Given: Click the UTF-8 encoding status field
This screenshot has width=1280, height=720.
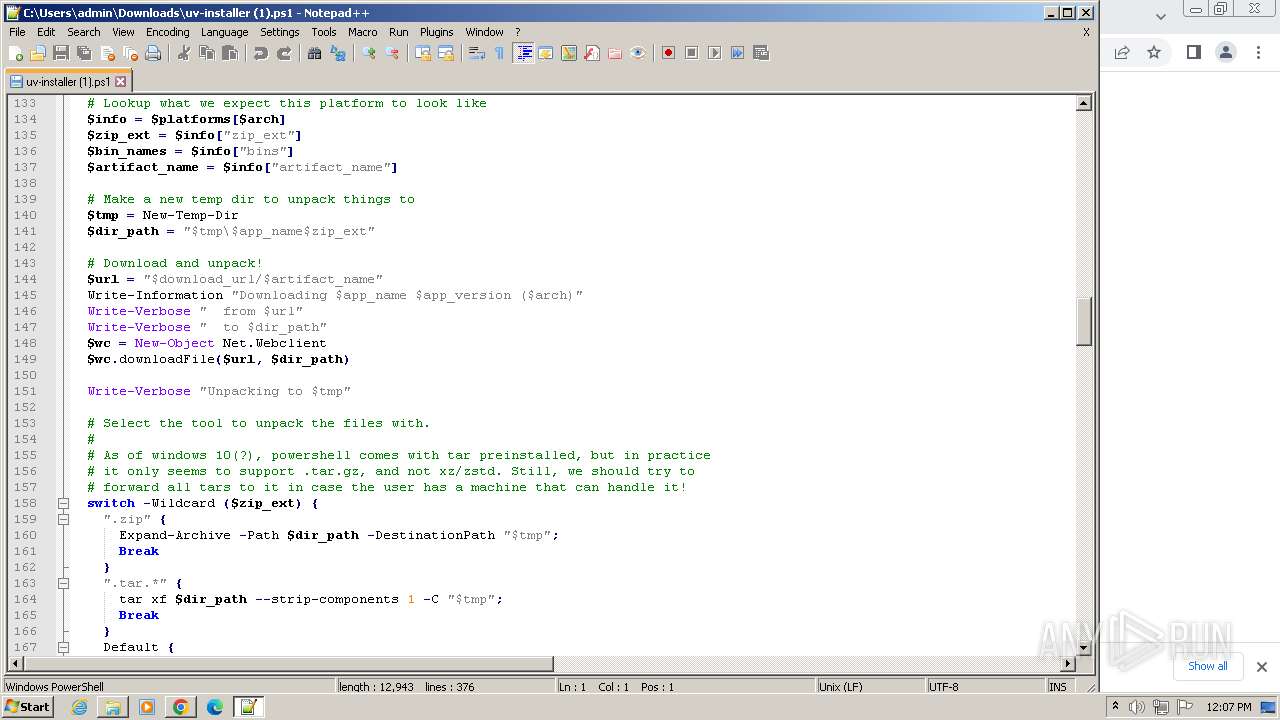Looking at the screenshot, I should click(x=985, y=687).
